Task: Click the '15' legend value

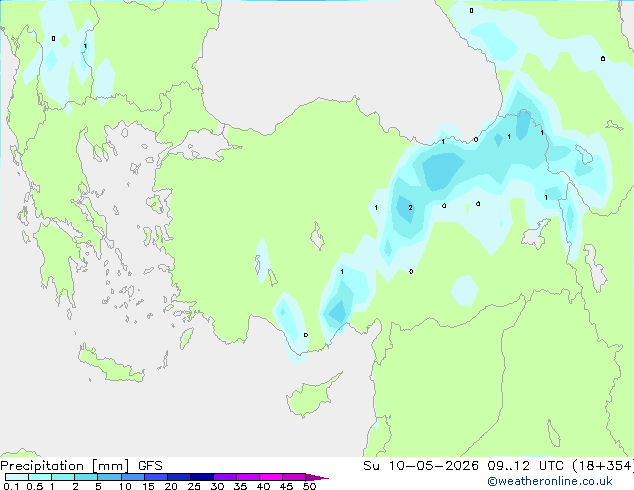Action: 148,486
